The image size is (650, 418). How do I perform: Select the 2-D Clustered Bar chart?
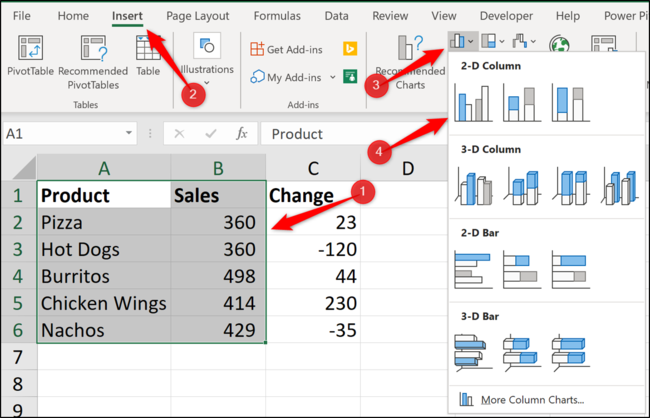click(473, 269)
